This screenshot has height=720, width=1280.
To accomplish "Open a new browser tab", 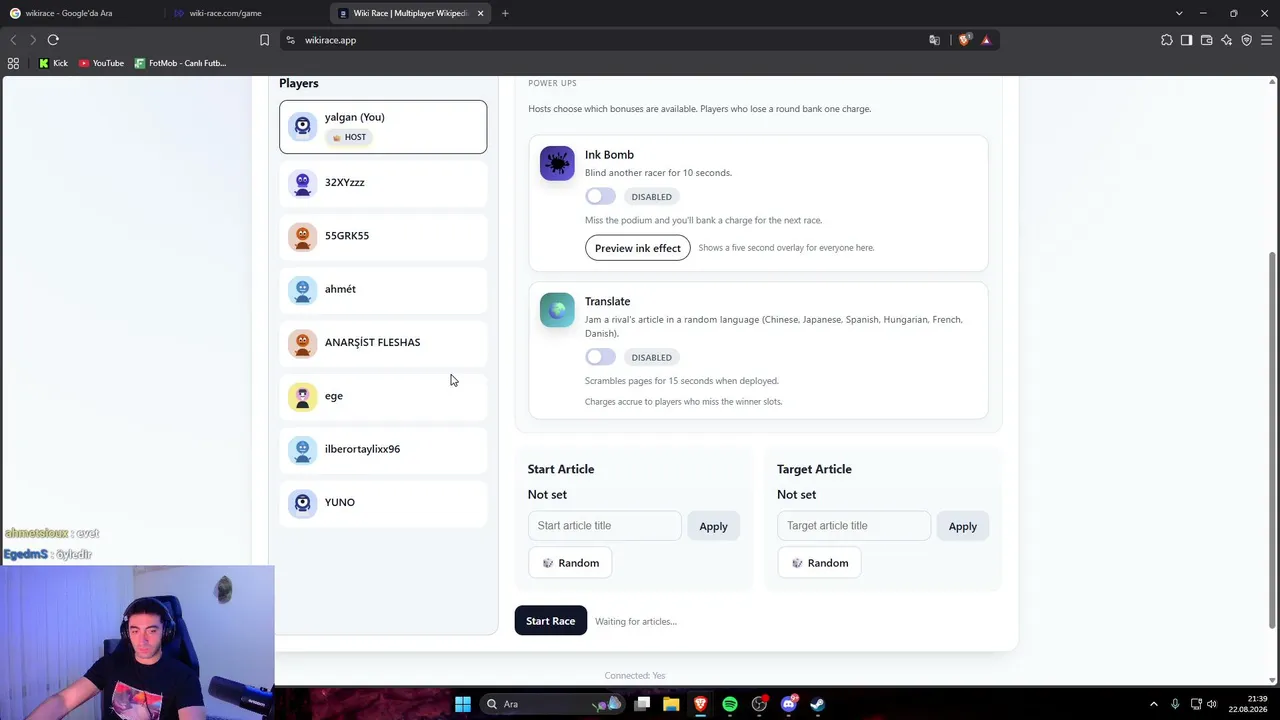I will [505, 13].
